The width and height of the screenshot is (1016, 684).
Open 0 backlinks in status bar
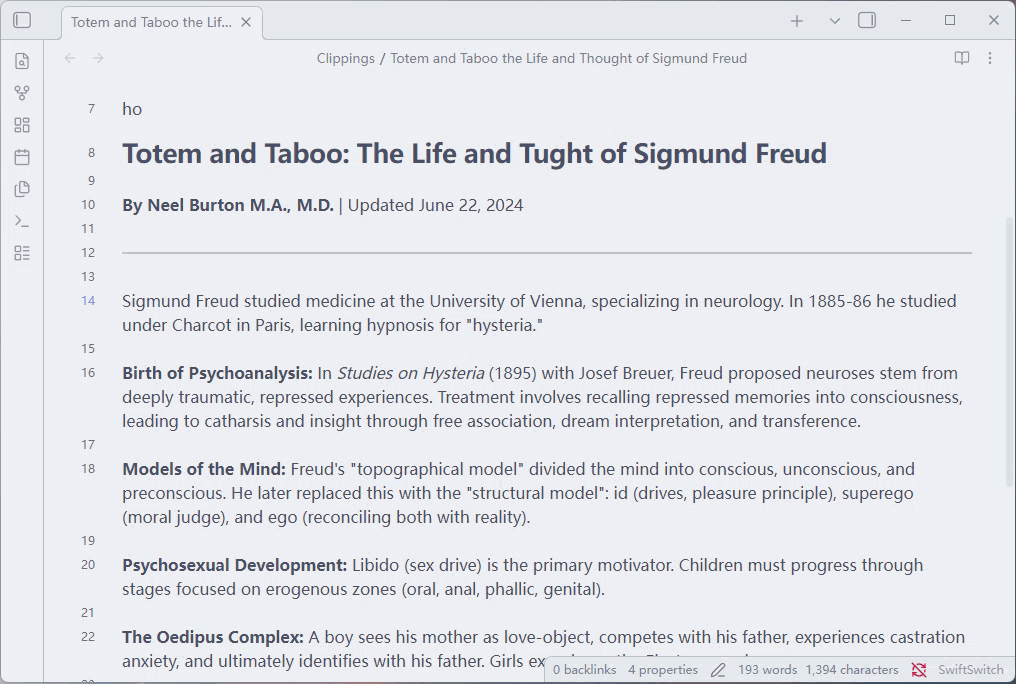[x=584, y=670]
